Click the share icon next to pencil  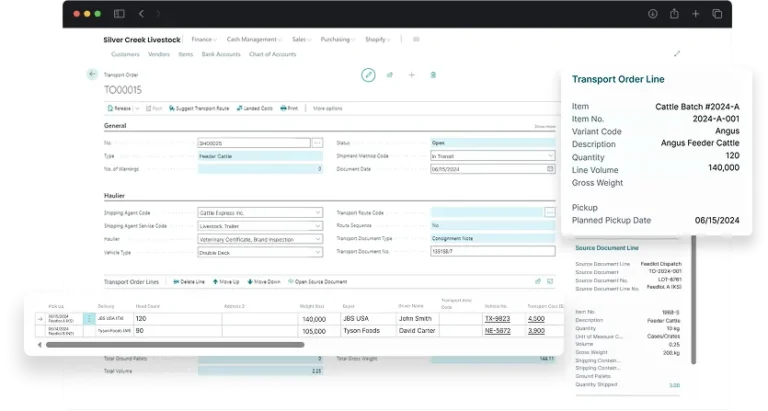[390, 75]
